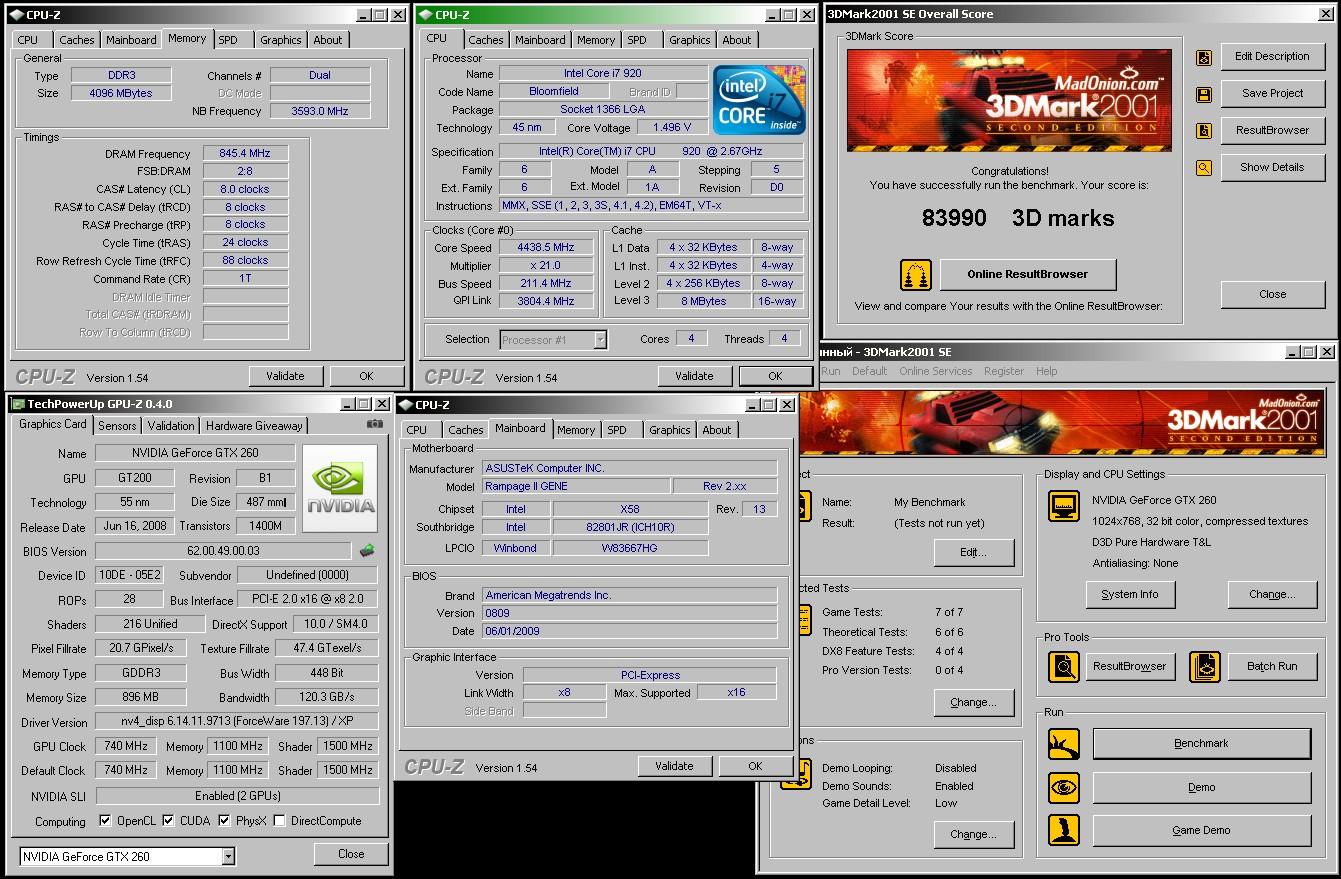The width and height of the screenshot is (1341, 879).
Task: Toggle the DirectCompute checkbox
Action: [x=280, y=821]
